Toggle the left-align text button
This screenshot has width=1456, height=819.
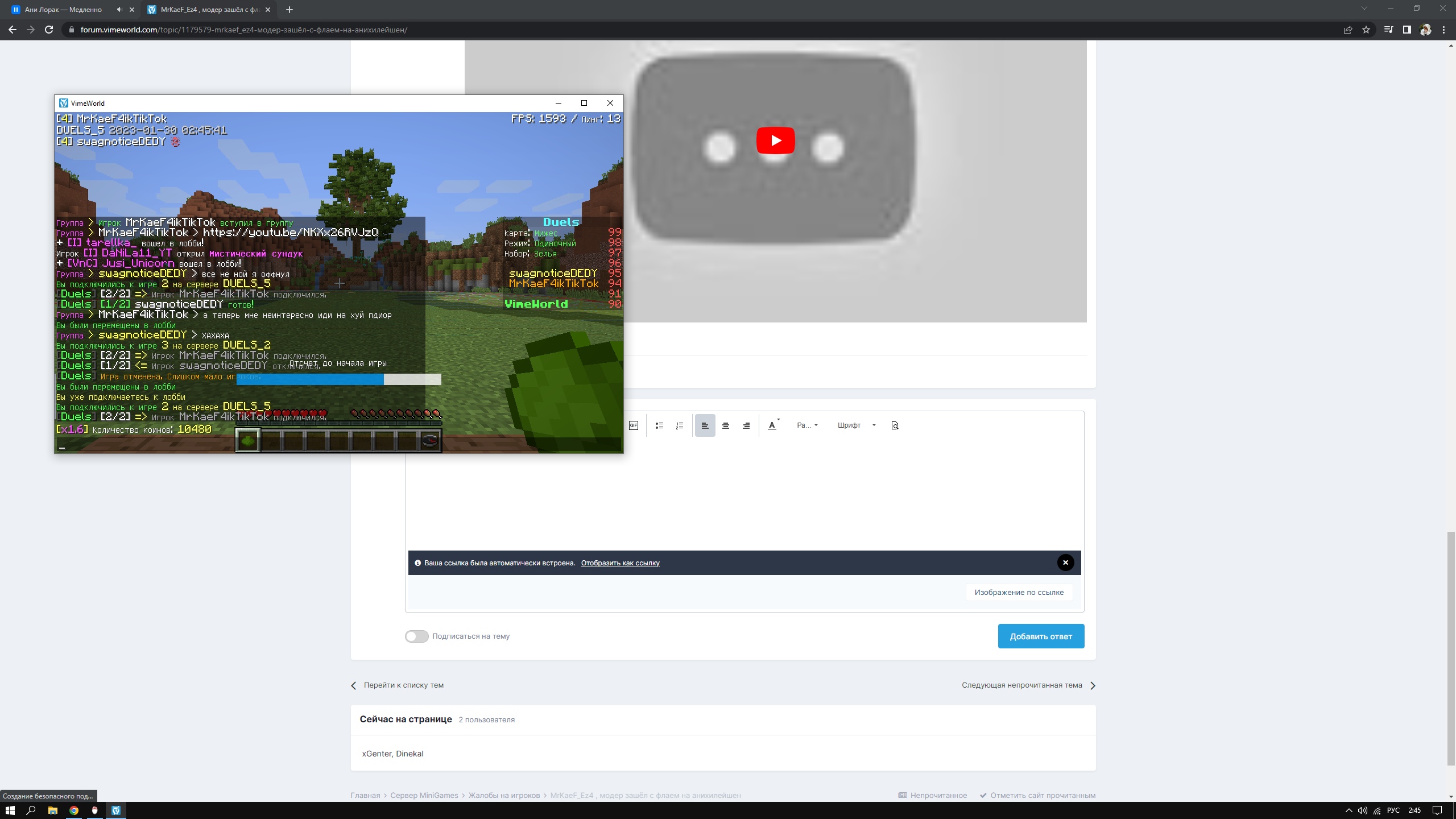coord(705,425)
